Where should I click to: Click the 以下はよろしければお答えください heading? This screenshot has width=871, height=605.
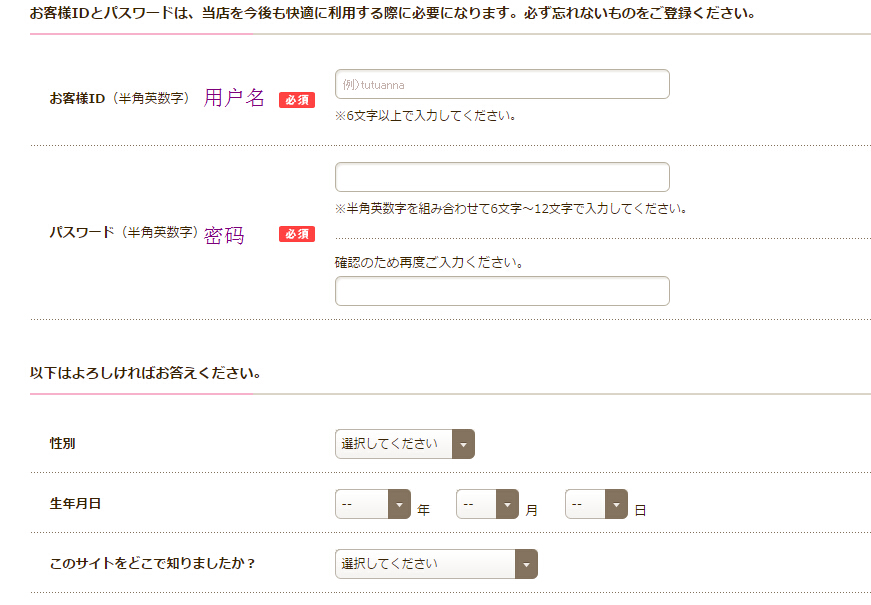pos(146,374)
